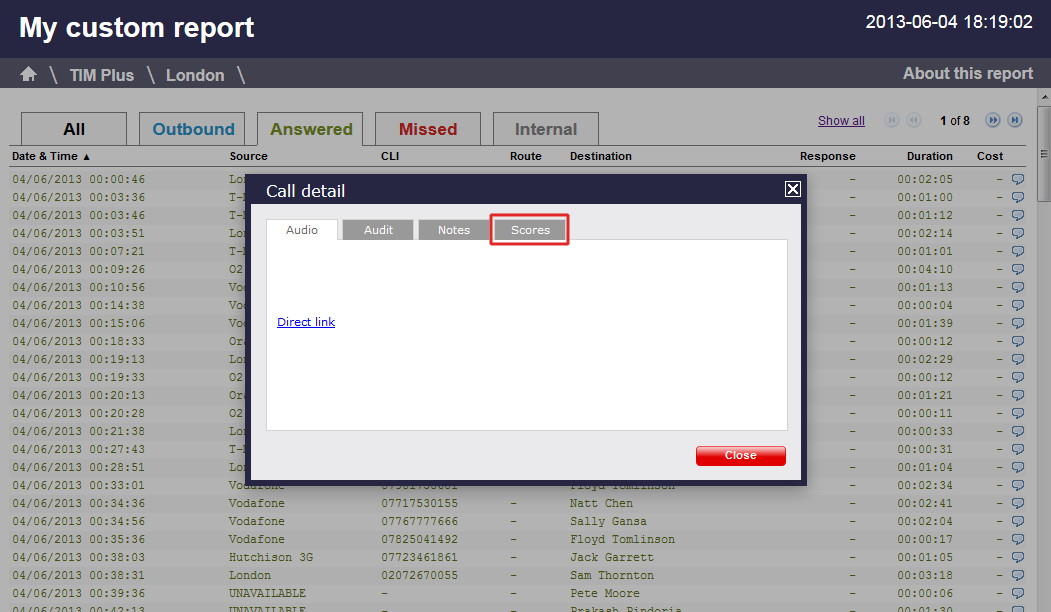
Task: Show the Audio tab
Action: (302, 230)
